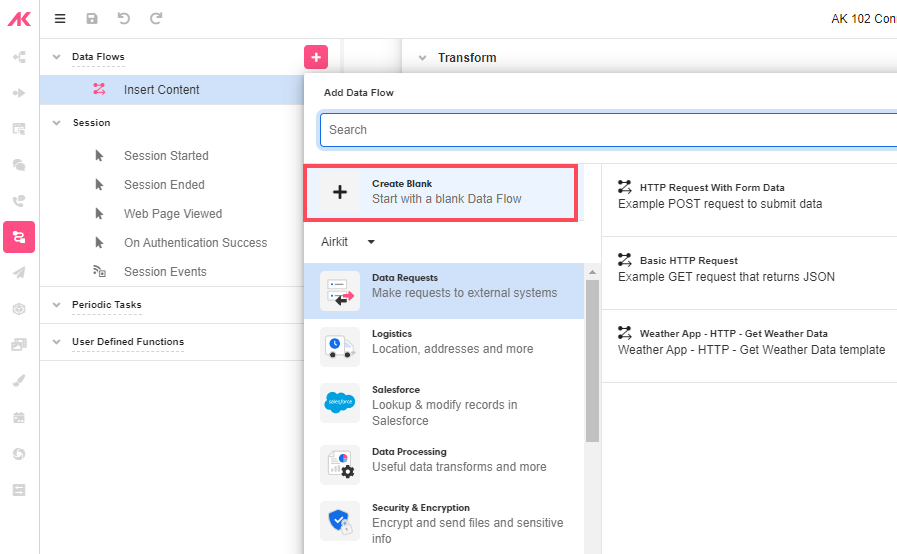Screen dimensions: 897x554
Task: Select the highlighted Data Flows sidebar icon
Action: (19, 237)
